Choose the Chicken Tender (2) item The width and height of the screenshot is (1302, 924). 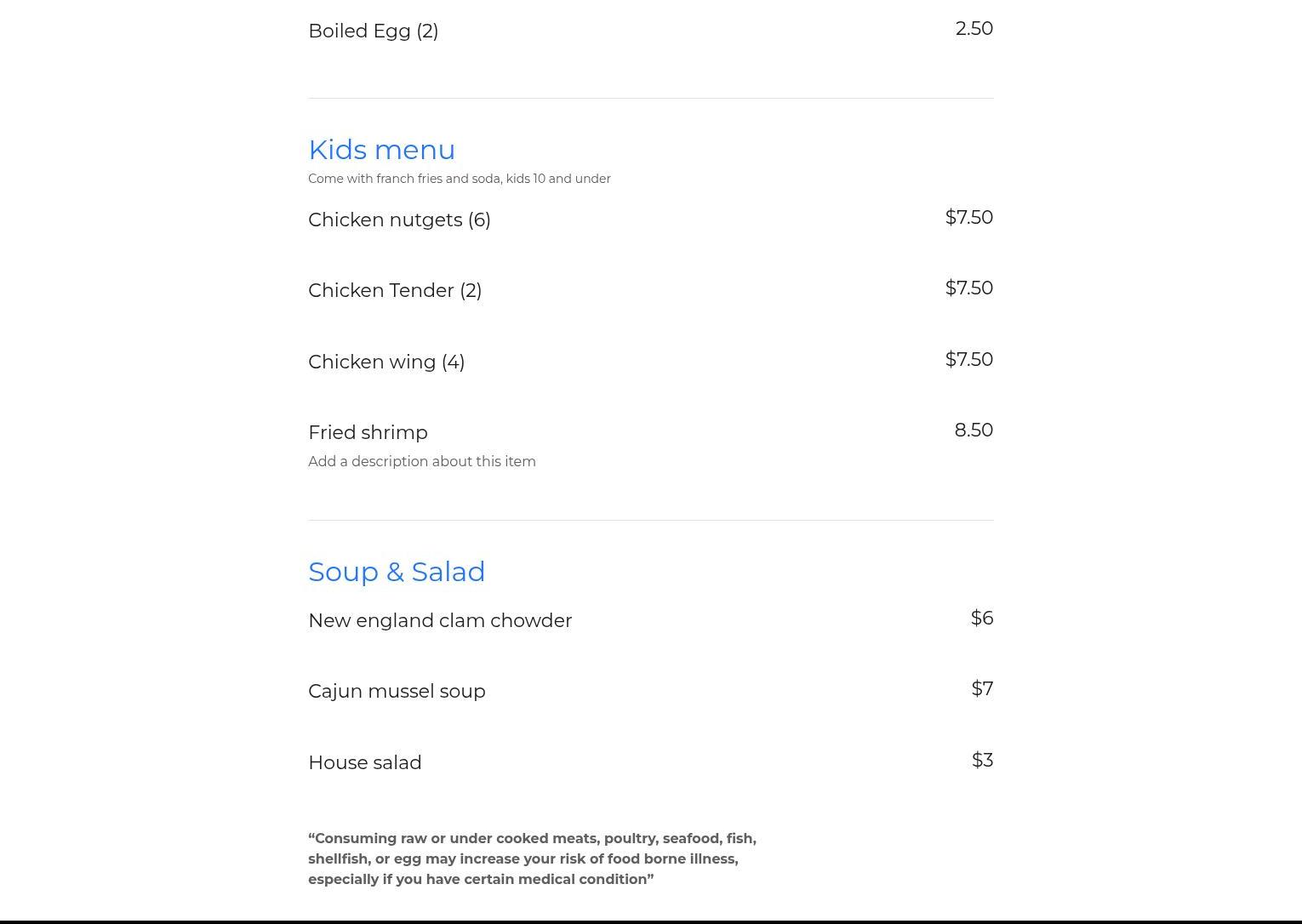(395, 291)
